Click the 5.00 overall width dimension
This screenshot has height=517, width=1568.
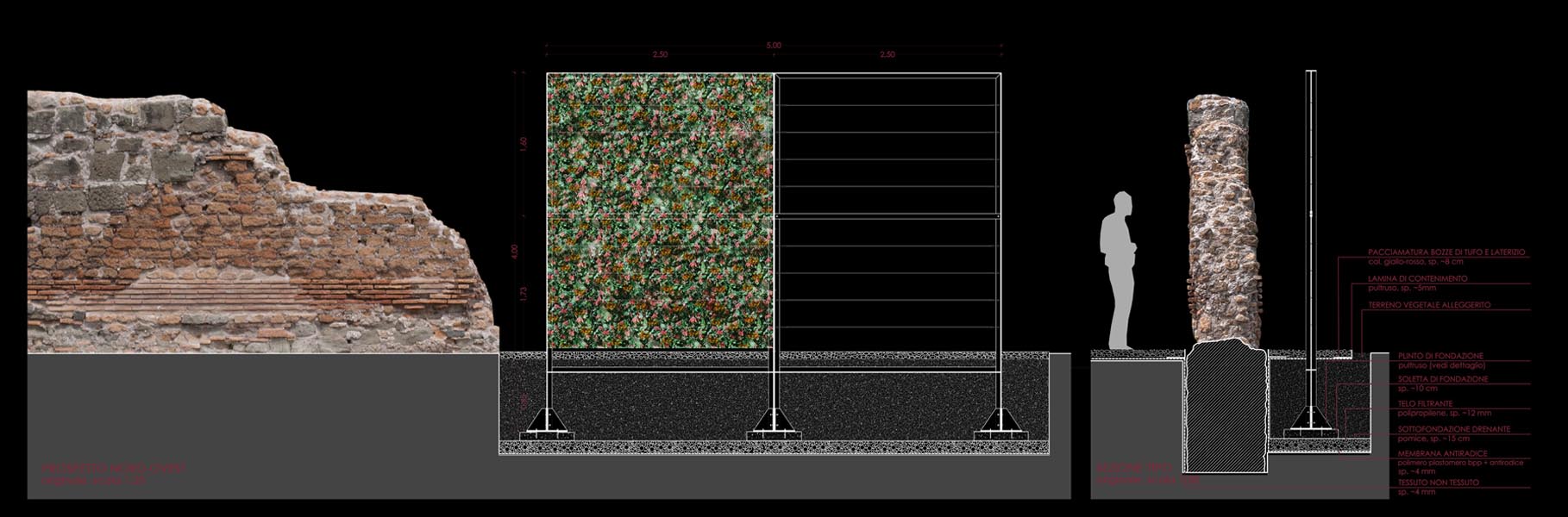click(x=774, y=45)
